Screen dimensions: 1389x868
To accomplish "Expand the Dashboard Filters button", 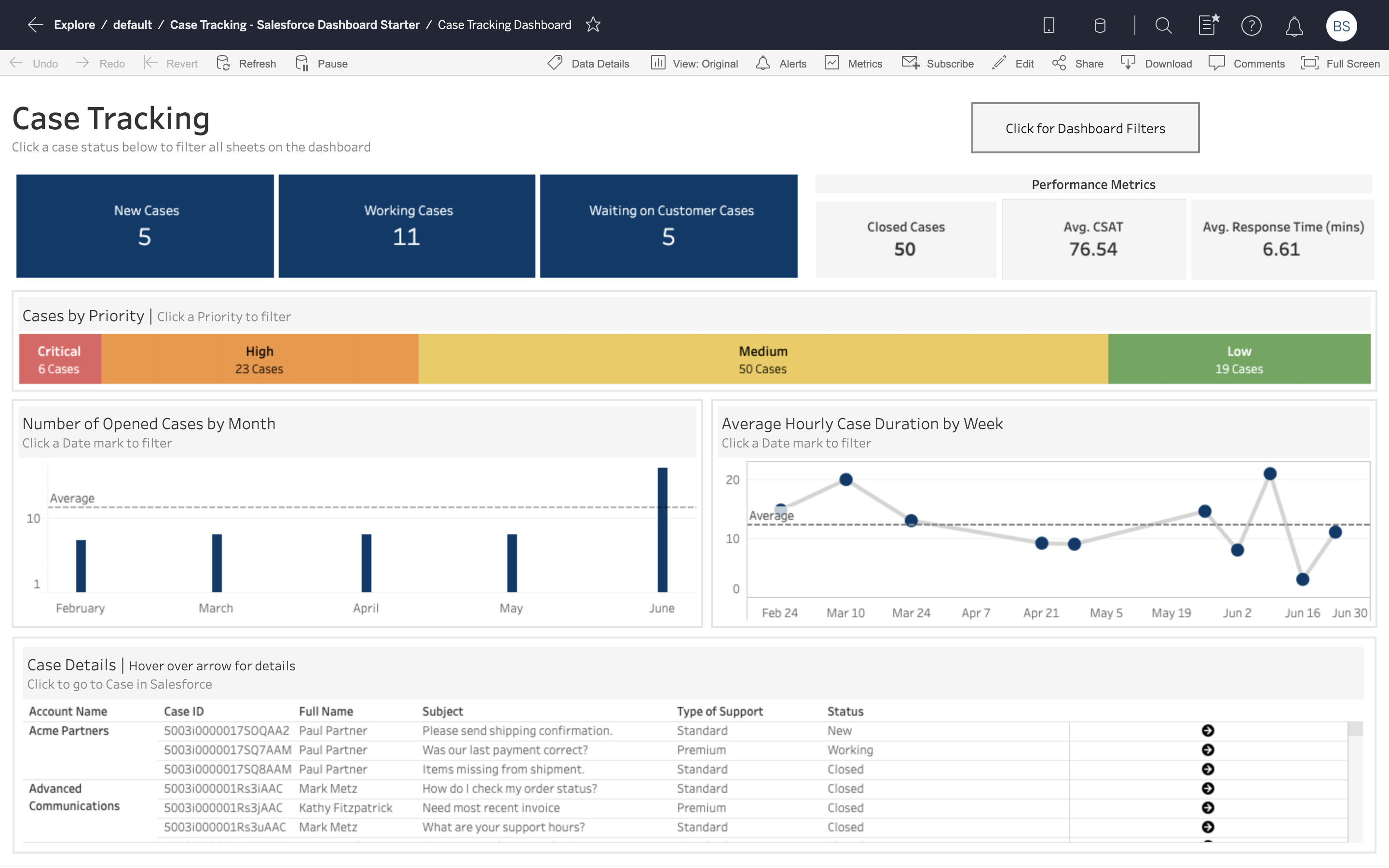I will tap(1085, 127).
